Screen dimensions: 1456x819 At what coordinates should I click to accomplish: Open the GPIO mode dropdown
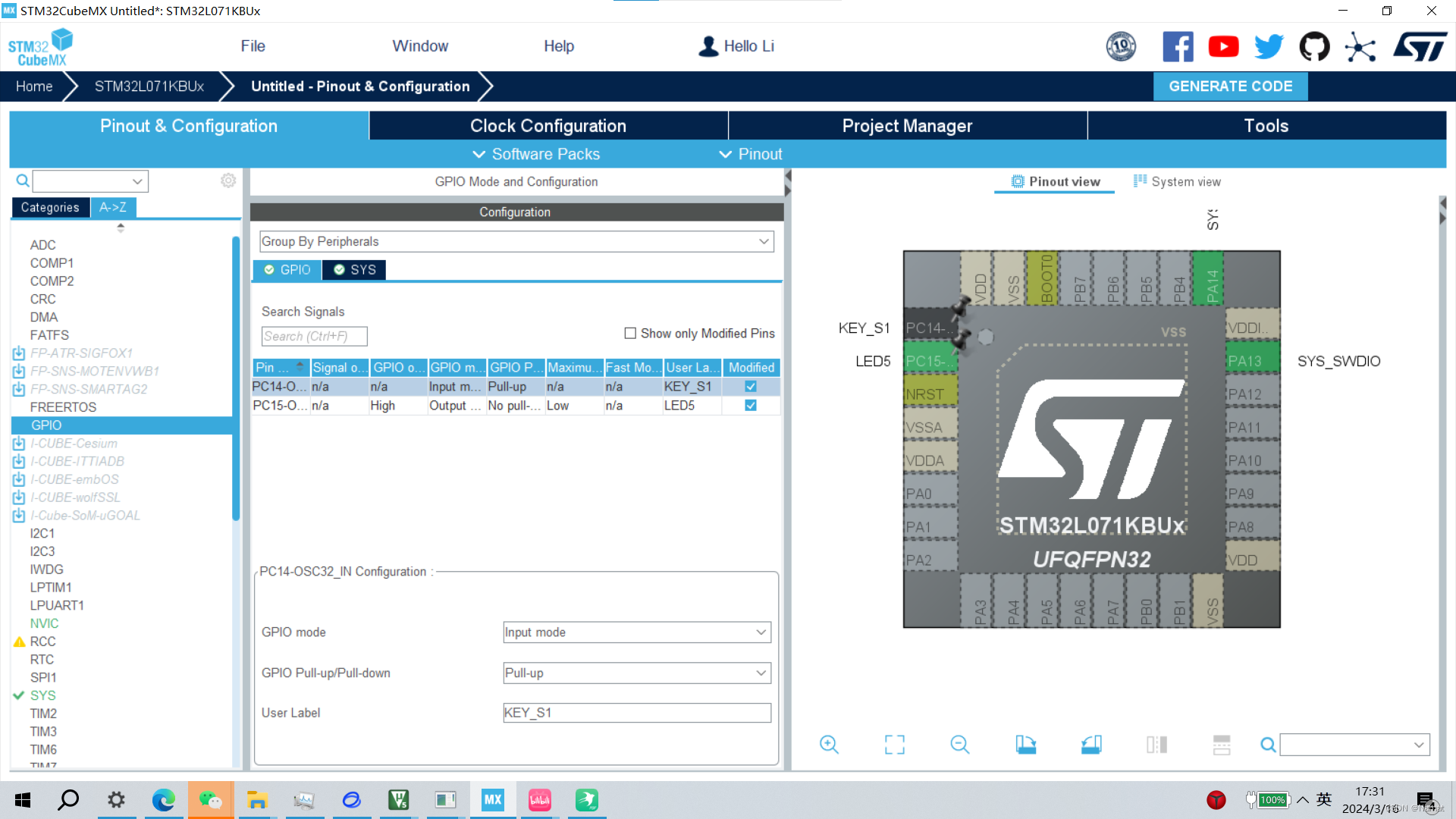(637, 632)
